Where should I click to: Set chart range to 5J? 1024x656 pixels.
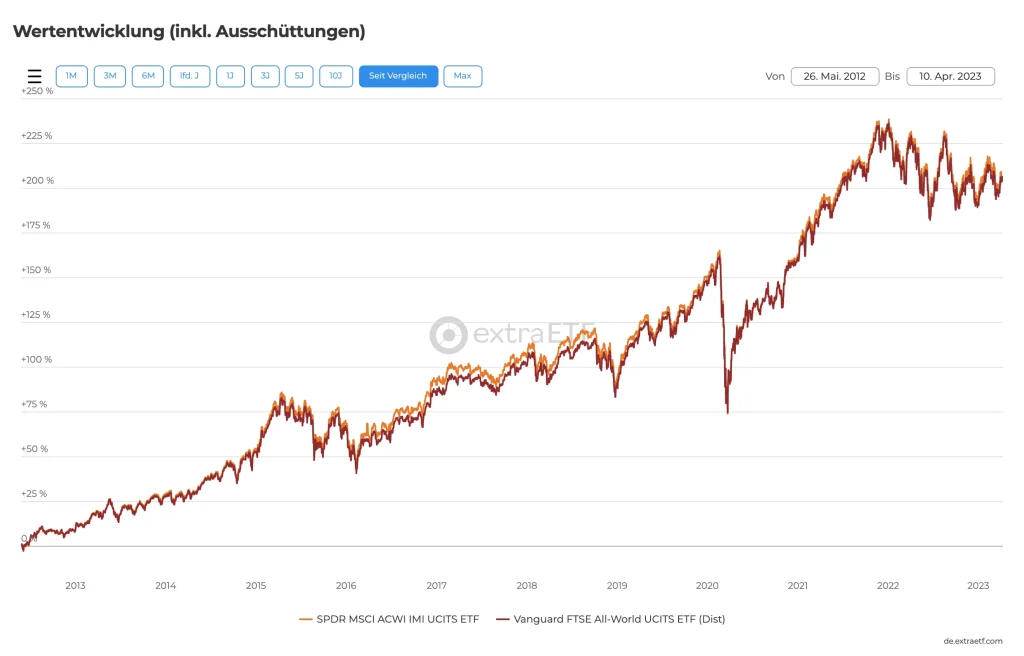299,76
